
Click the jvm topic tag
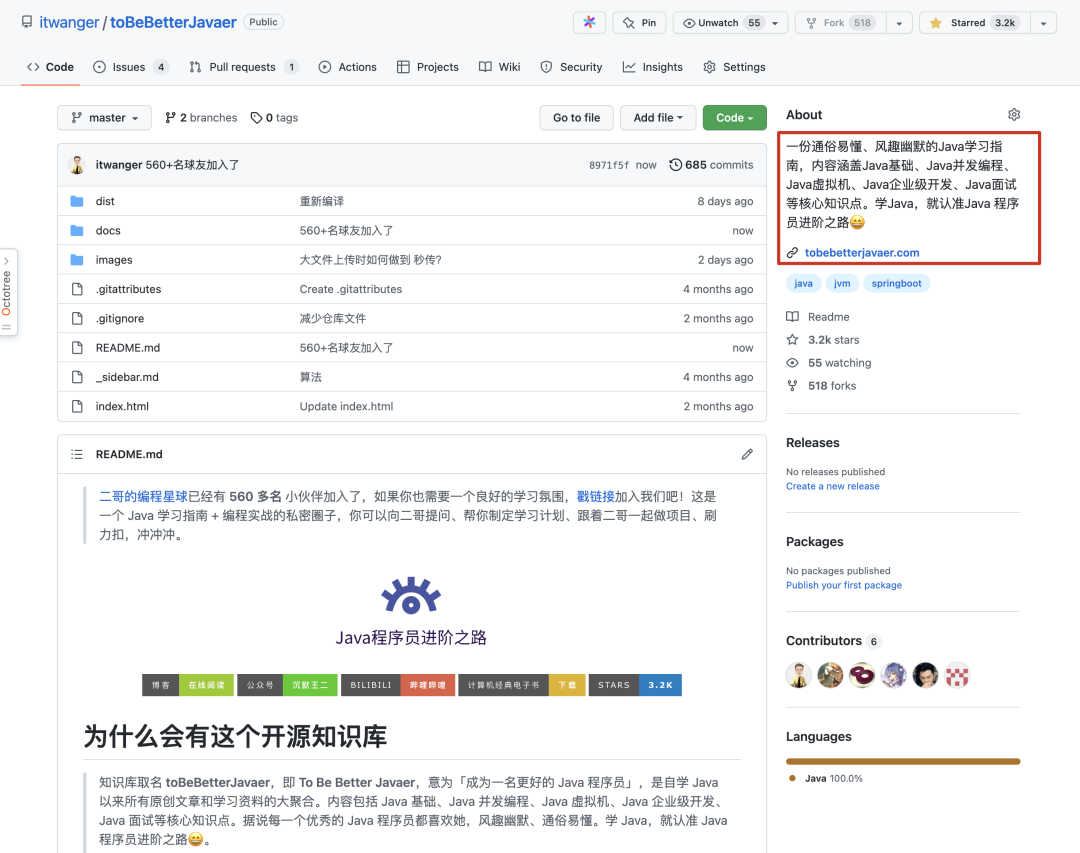[842, 283]
